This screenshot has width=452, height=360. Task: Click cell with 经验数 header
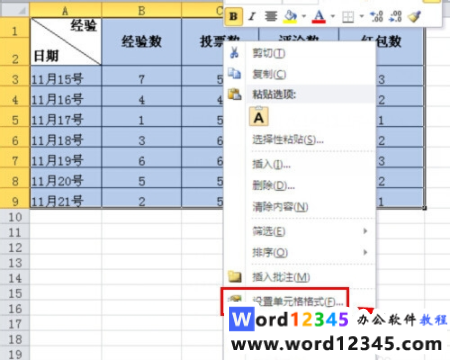(142, 42)
